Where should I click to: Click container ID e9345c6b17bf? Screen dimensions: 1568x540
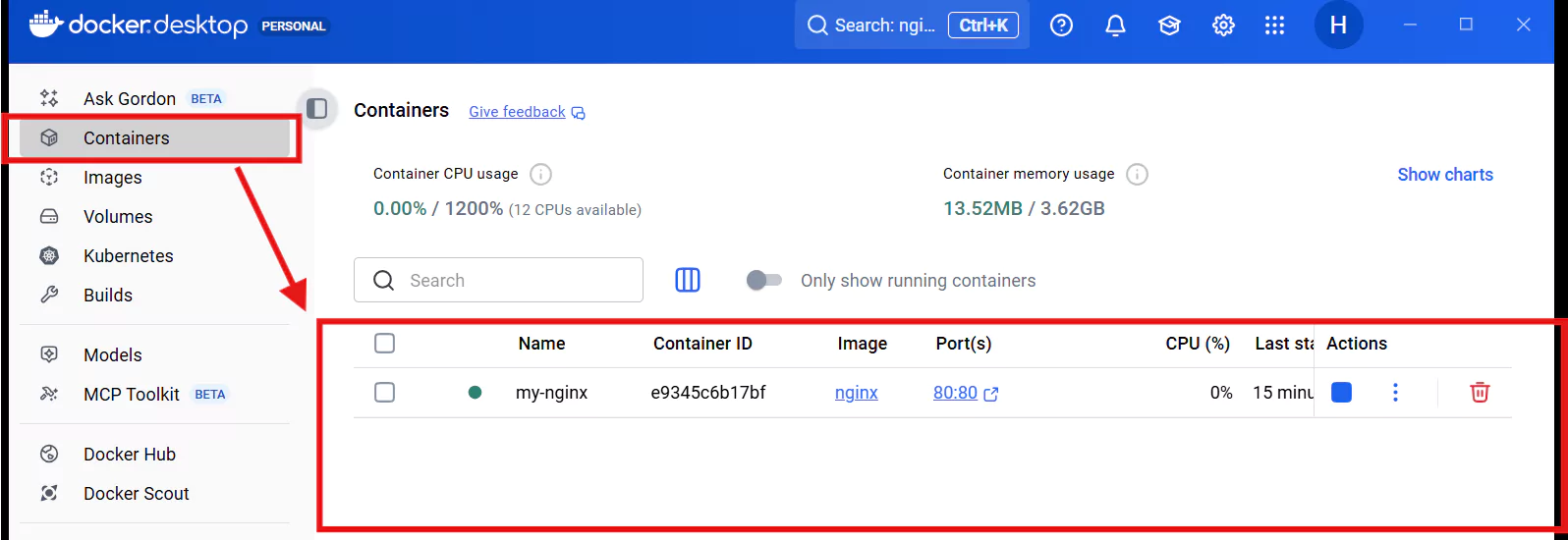[708, 393]
